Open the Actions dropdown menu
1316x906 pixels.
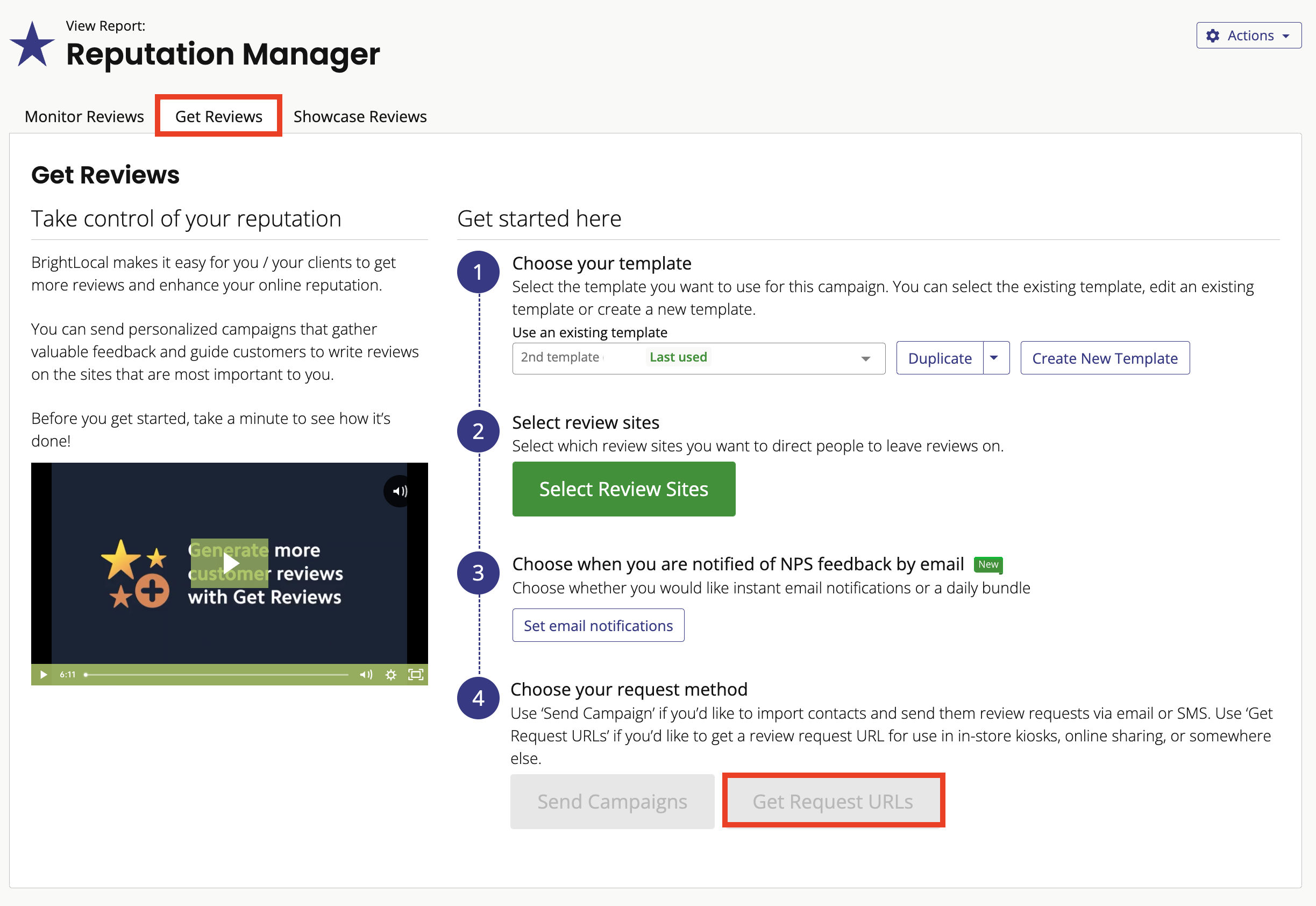(x=1248, y=36)
